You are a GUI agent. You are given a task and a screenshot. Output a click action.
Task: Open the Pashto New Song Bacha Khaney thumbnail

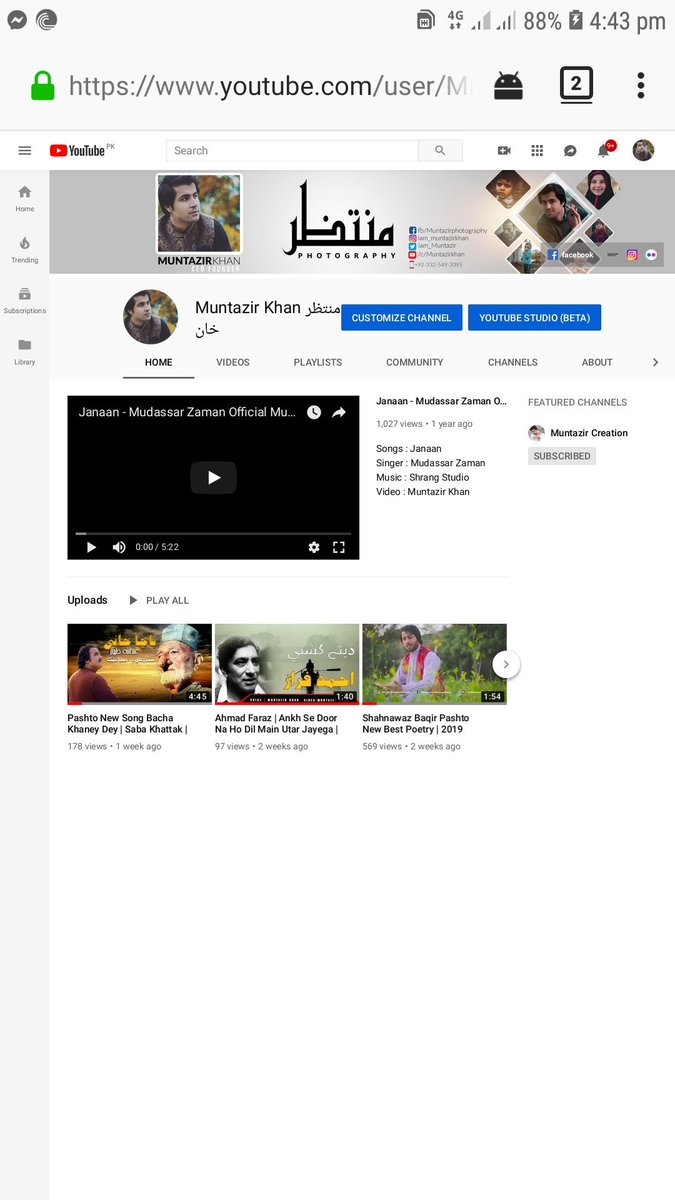coord(139,664)
